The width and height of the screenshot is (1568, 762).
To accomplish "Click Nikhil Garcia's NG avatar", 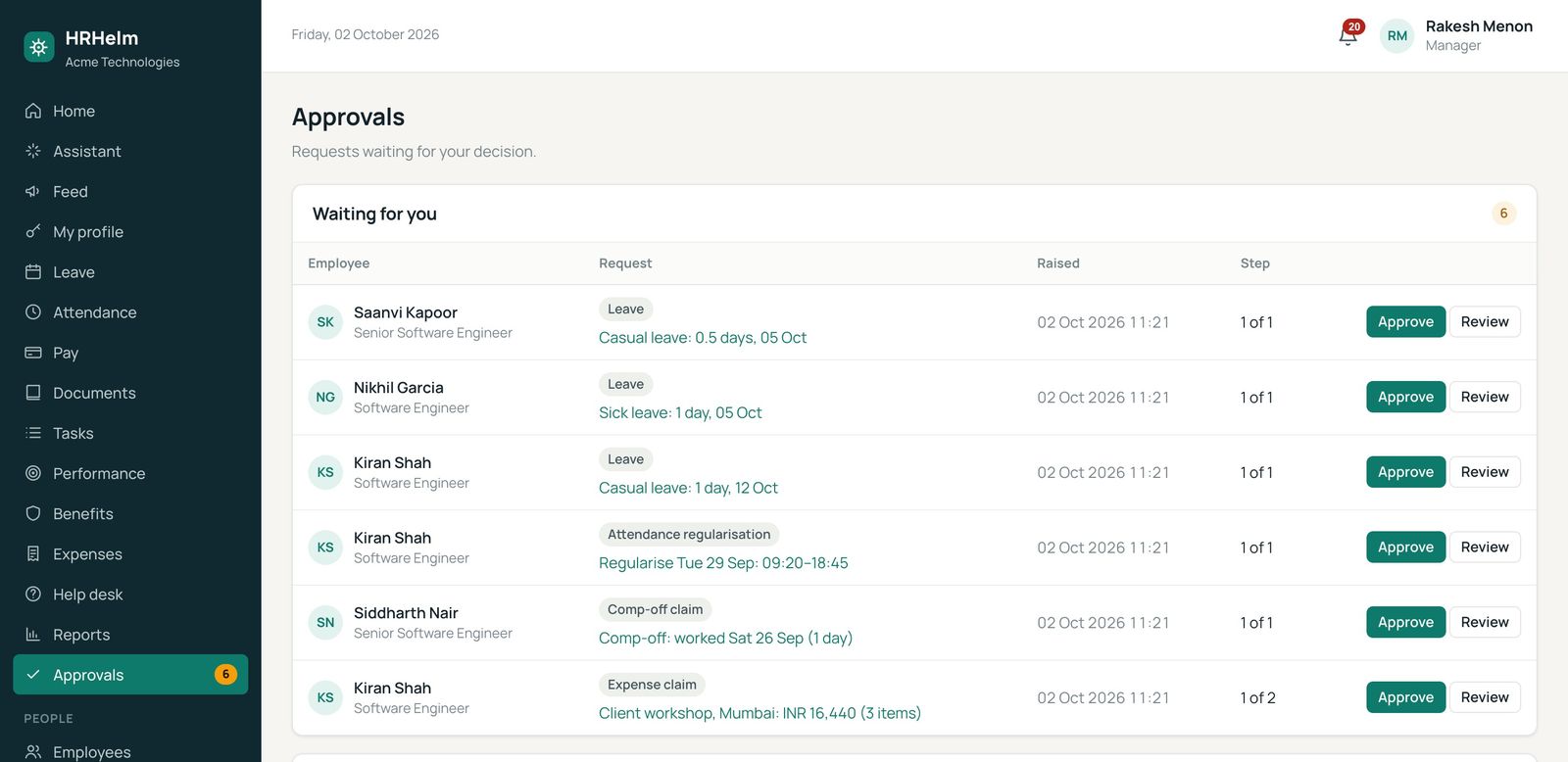I will click(x=325, y=397).
